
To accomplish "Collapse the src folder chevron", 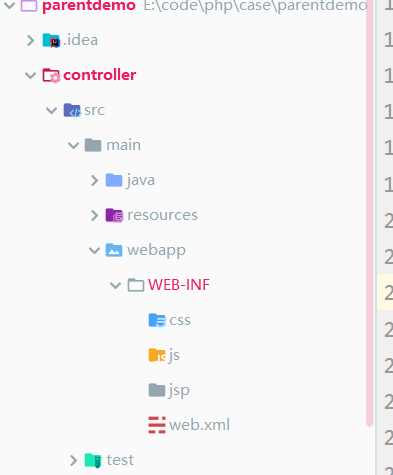I will point(51,110).
